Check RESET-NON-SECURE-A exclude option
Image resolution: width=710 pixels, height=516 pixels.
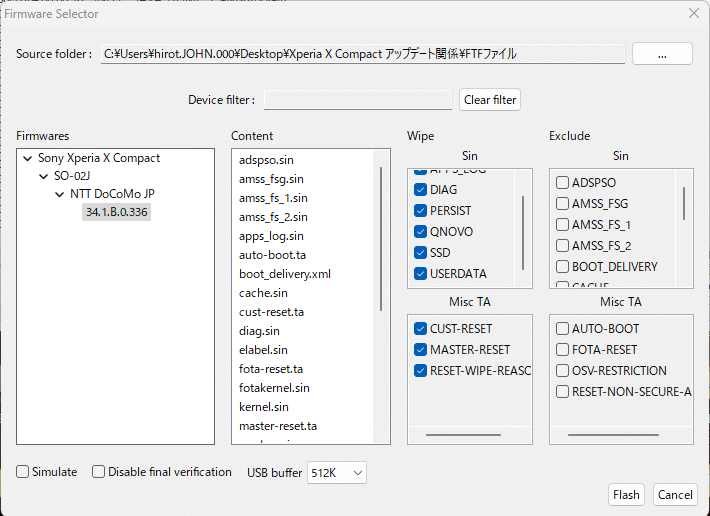[562, 392]
